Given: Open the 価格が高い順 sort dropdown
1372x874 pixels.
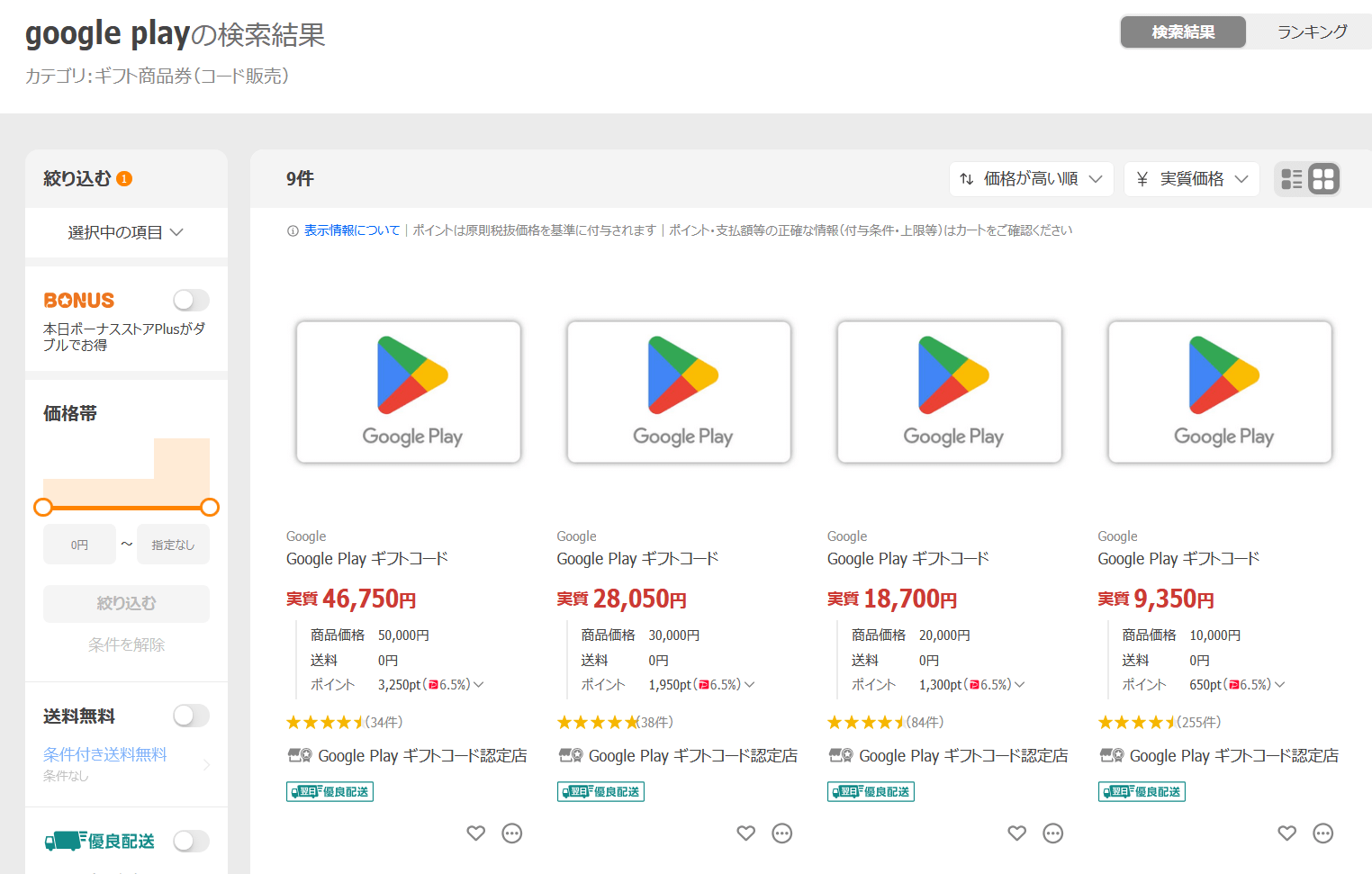Looking at the screenshot, I should tap(1031, 179).
